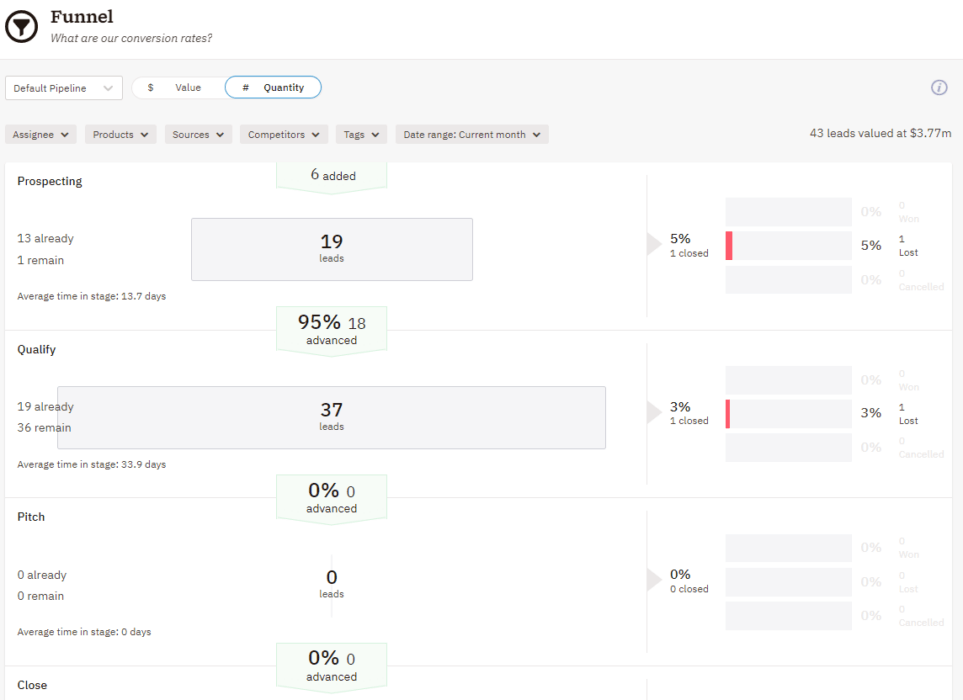Click the 6 added badge above Prospecting
Viewport: 963px width, 700px height.
click(x=331, y=175)
